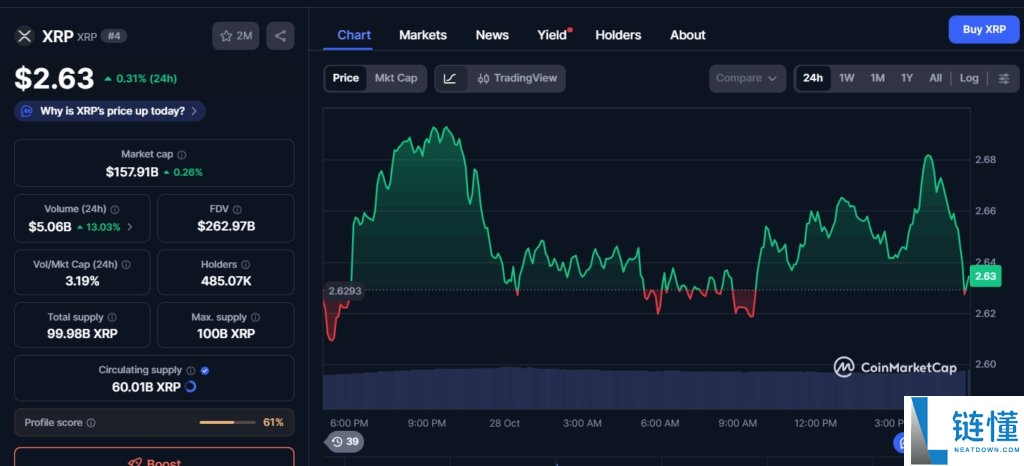Open Profile score info icon
The height and width of the screenshot is (466, 1024).
click(91, 423)
